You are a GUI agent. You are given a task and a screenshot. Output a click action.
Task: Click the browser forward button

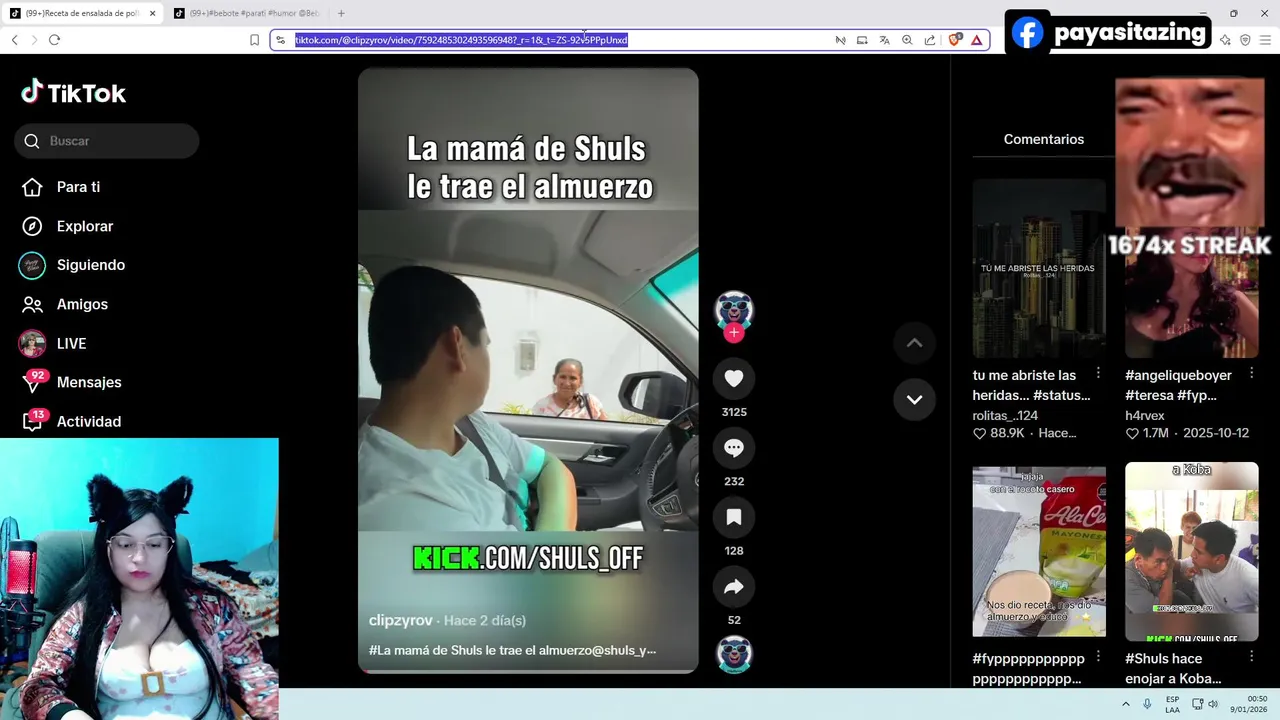tap(34, 40)
